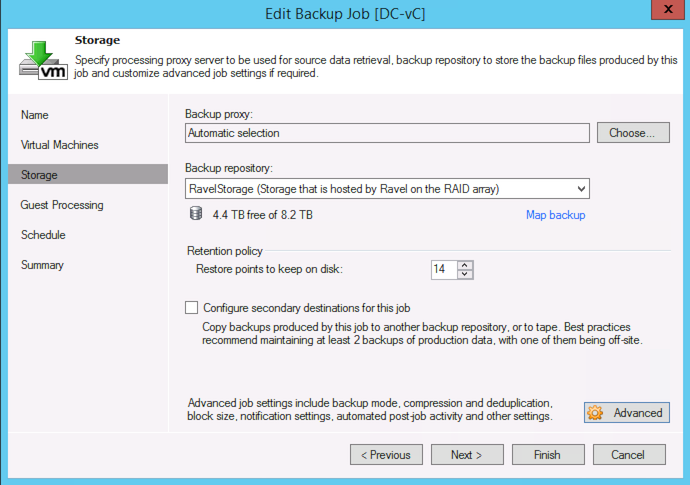The image size is (690, 485).
Task: Decrease restore points with down arrow
Action: (x=465, y=274)
